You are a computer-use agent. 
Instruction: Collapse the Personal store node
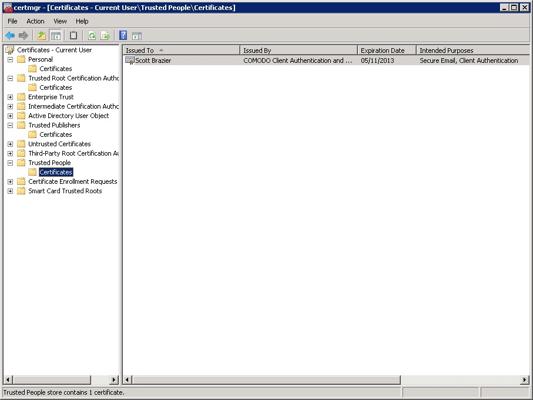pos(10,59)
